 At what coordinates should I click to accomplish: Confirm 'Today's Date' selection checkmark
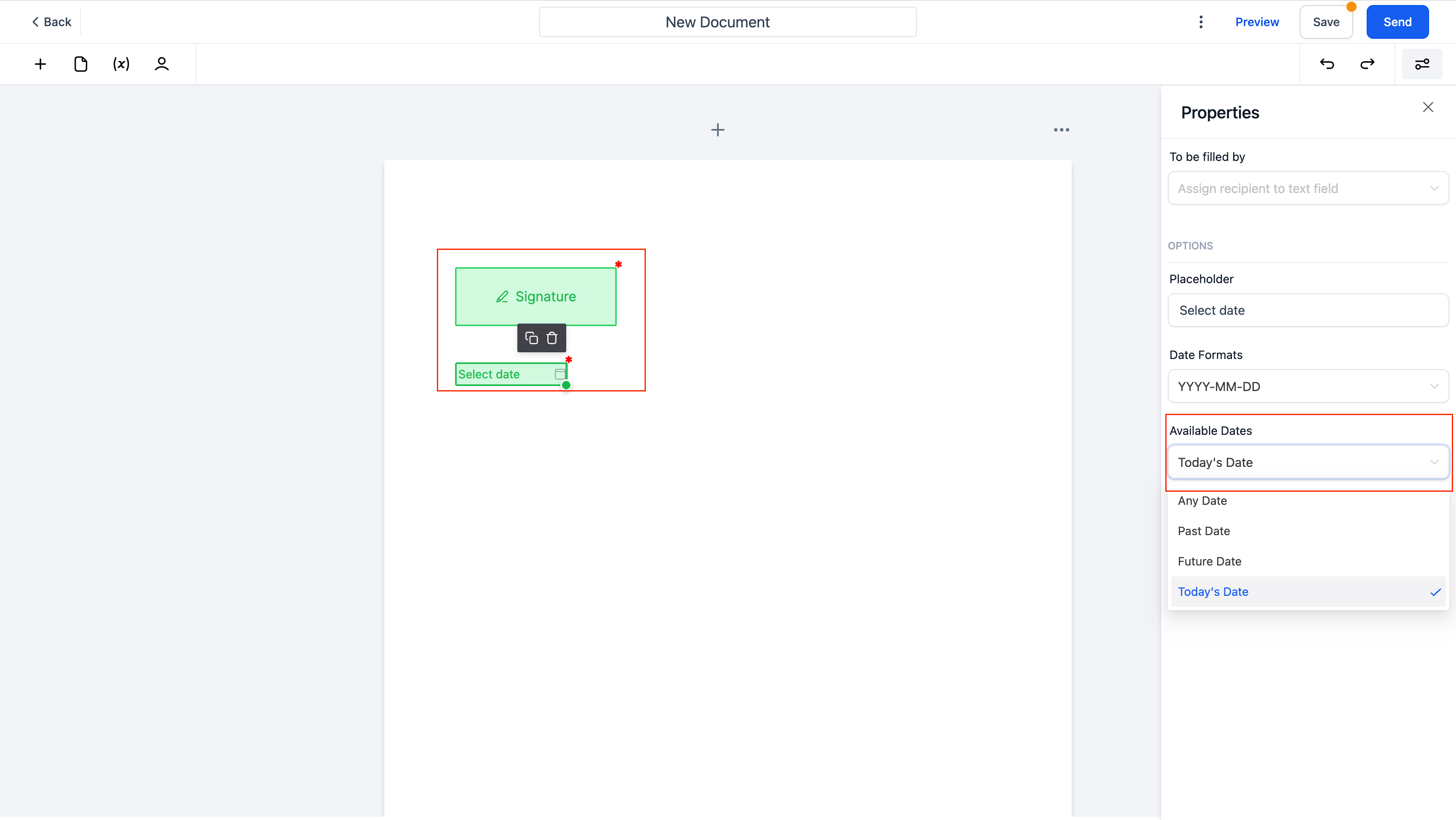(1436, 591)
